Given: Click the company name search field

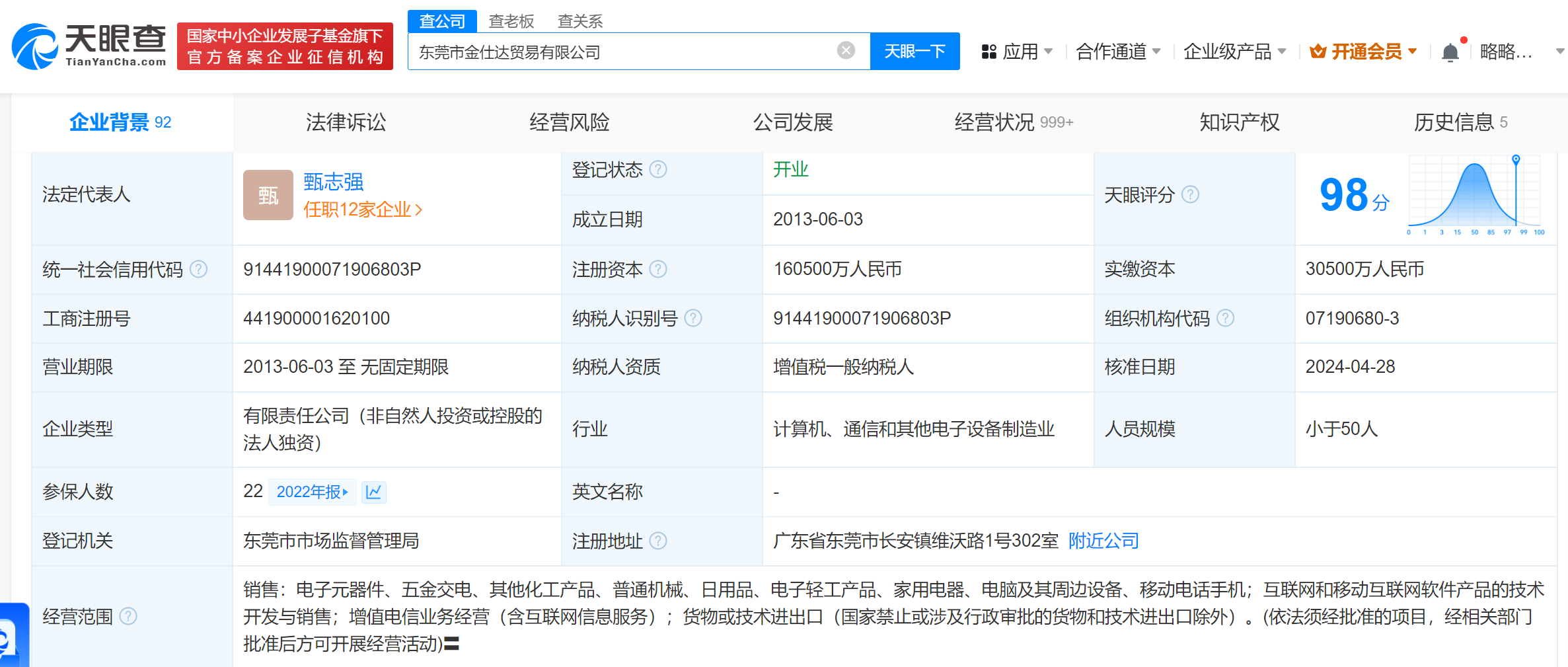Looking at the screenshot, I should (x=621, y=52).
